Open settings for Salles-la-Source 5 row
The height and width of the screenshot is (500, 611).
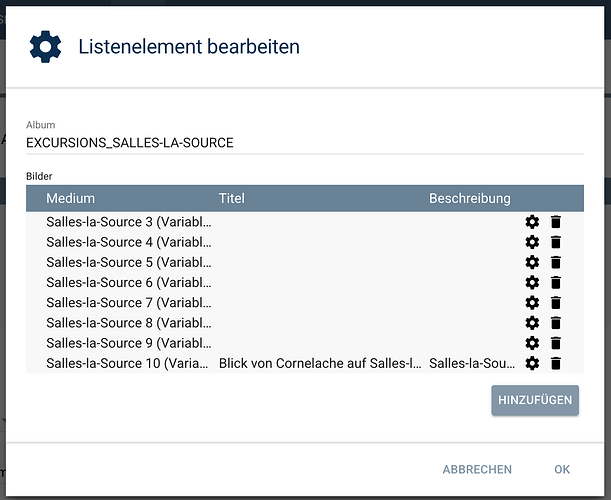click(x=532, y=262)
